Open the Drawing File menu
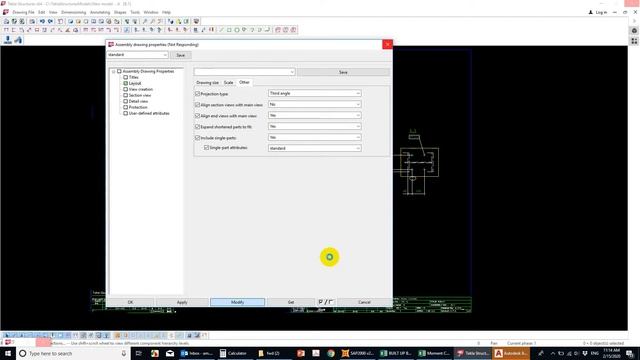 pyautogui.click(x=23, y=12)
